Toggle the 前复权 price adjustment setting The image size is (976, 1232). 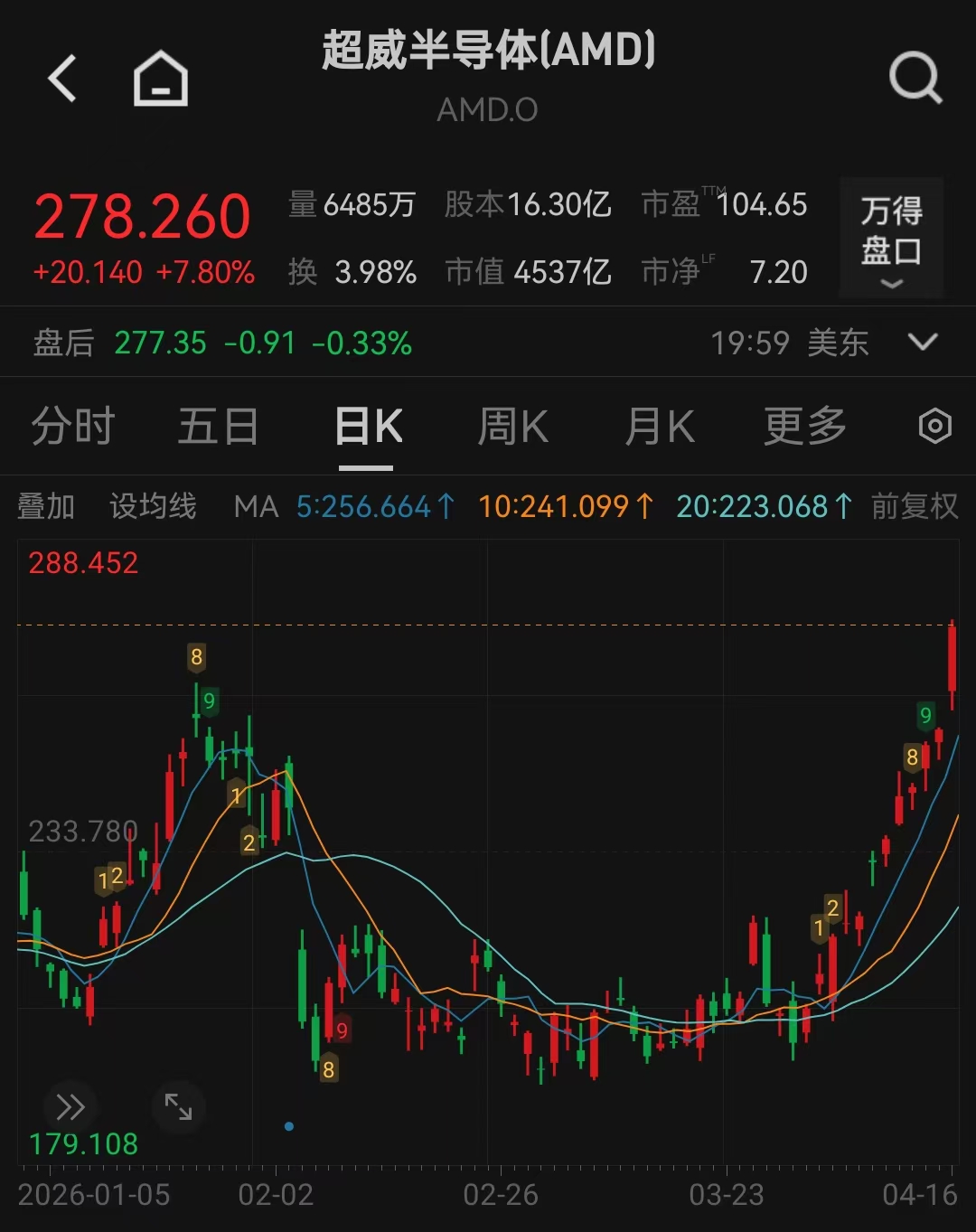915,506
